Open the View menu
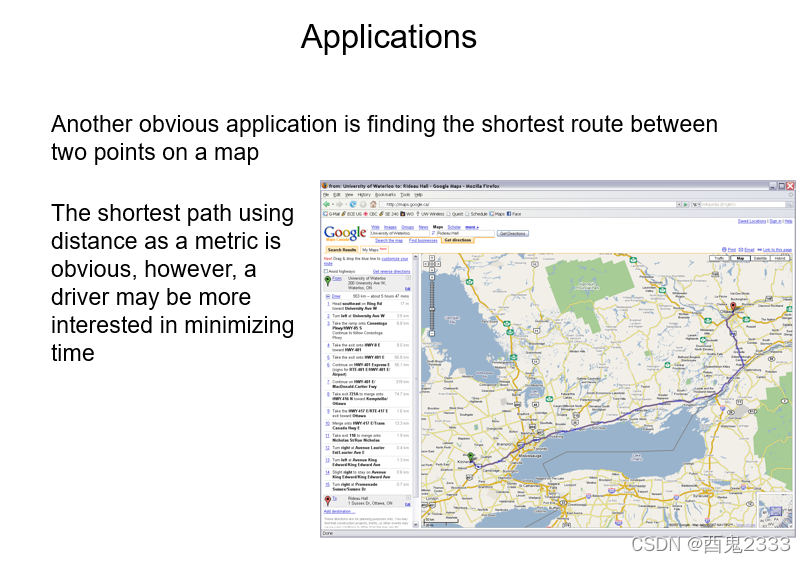The height and width of the screenshot is (563, 806). click(349, 195)
